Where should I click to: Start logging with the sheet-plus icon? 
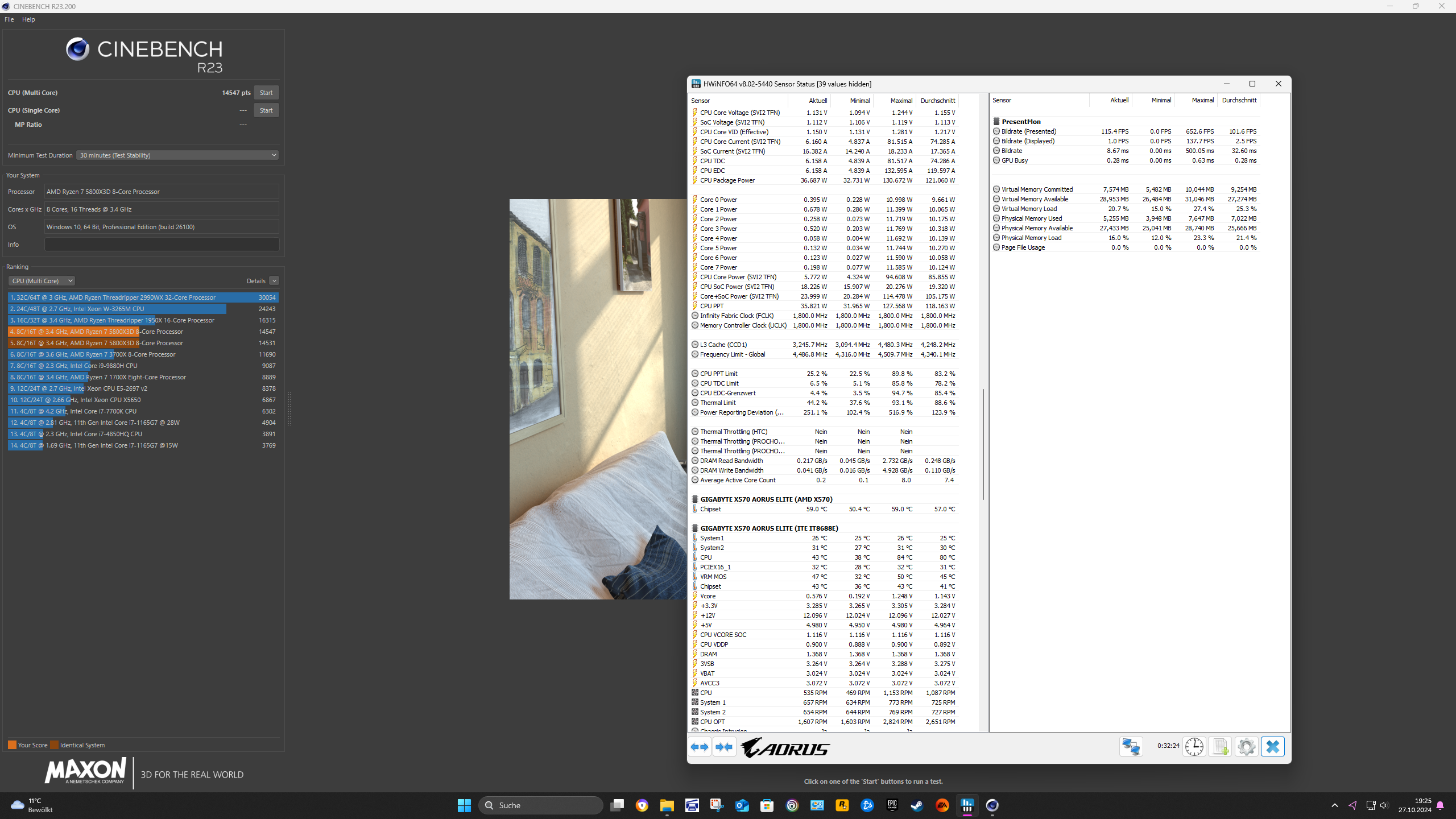point(1219,747)
